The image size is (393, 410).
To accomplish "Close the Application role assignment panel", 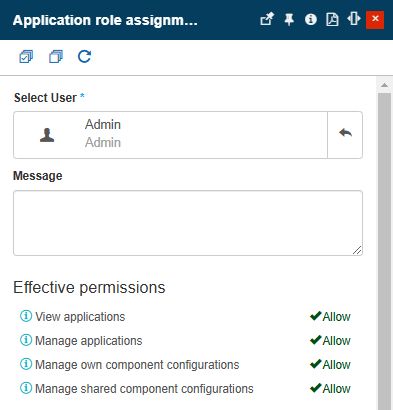I will tap(375, 20).
